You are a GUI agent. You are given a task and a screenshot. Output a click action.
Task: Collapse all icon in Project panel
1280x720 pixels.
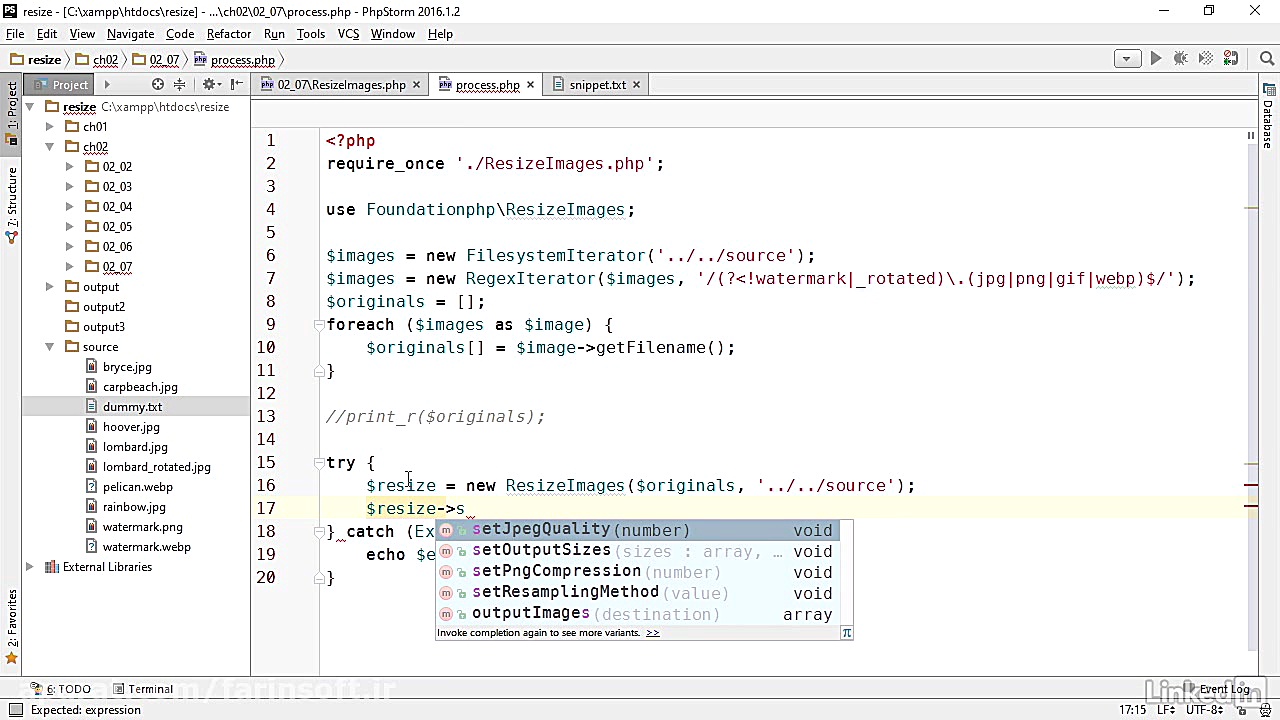coord(179,85)
